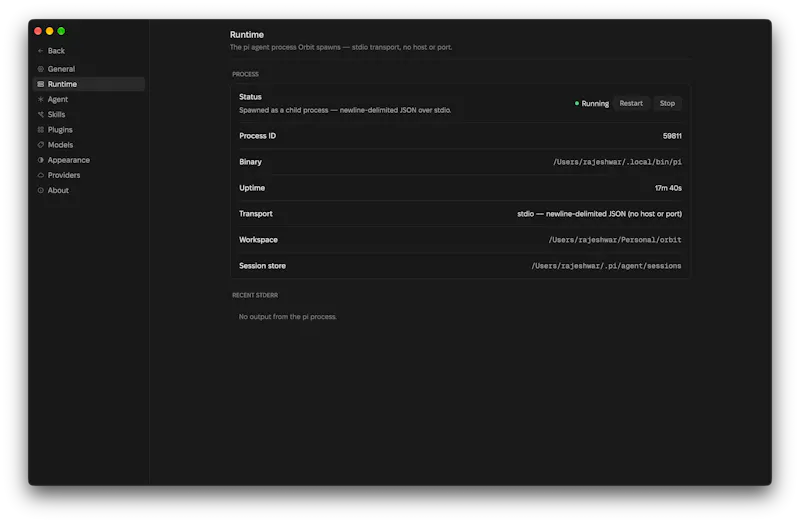Click the 'Spawned as a child process' description

pyautogui.click(x=345, y=110)
